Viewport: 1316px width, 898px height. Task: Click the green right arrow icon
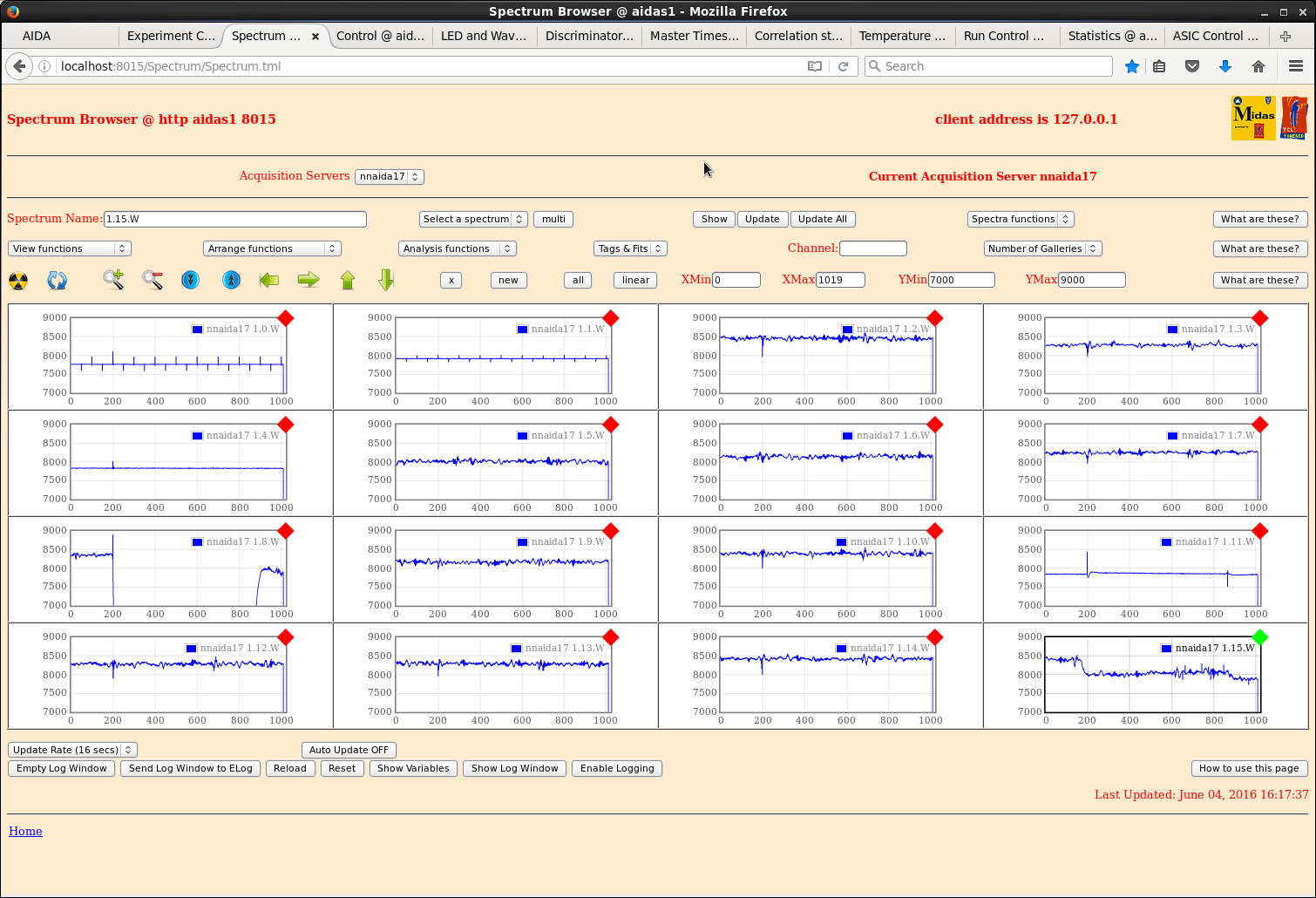click(309, 280)
